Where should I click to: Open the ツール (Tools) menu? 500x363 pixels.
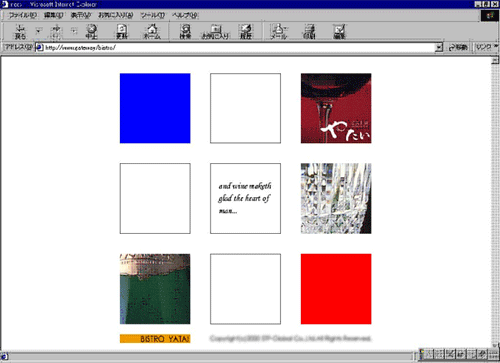[x=153, y=15]
